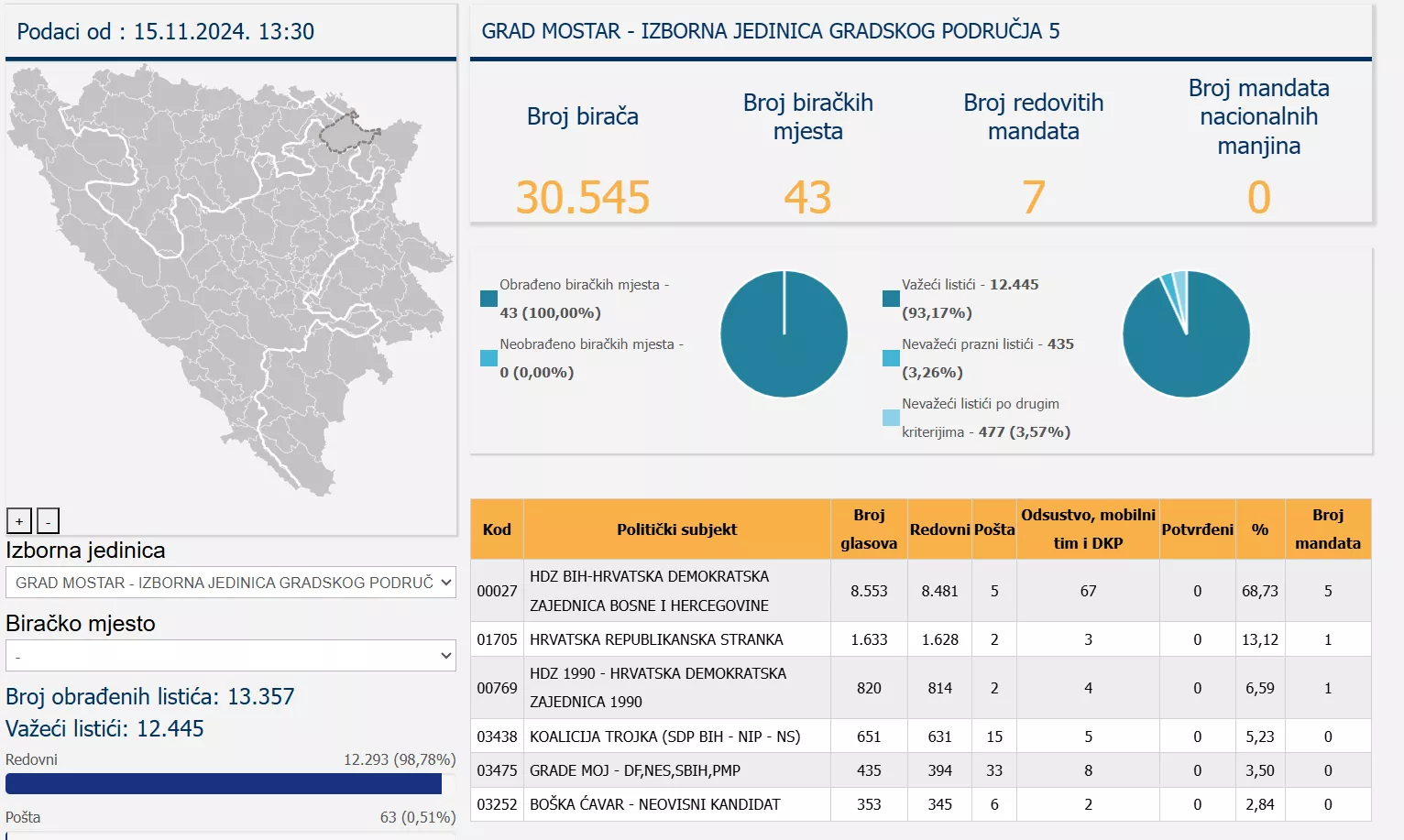Image resolution: width=1404 pixels, height=840 pixels.
Task: Click the dark teal Važeći listići legend square
Action: (x=890, y=299)
